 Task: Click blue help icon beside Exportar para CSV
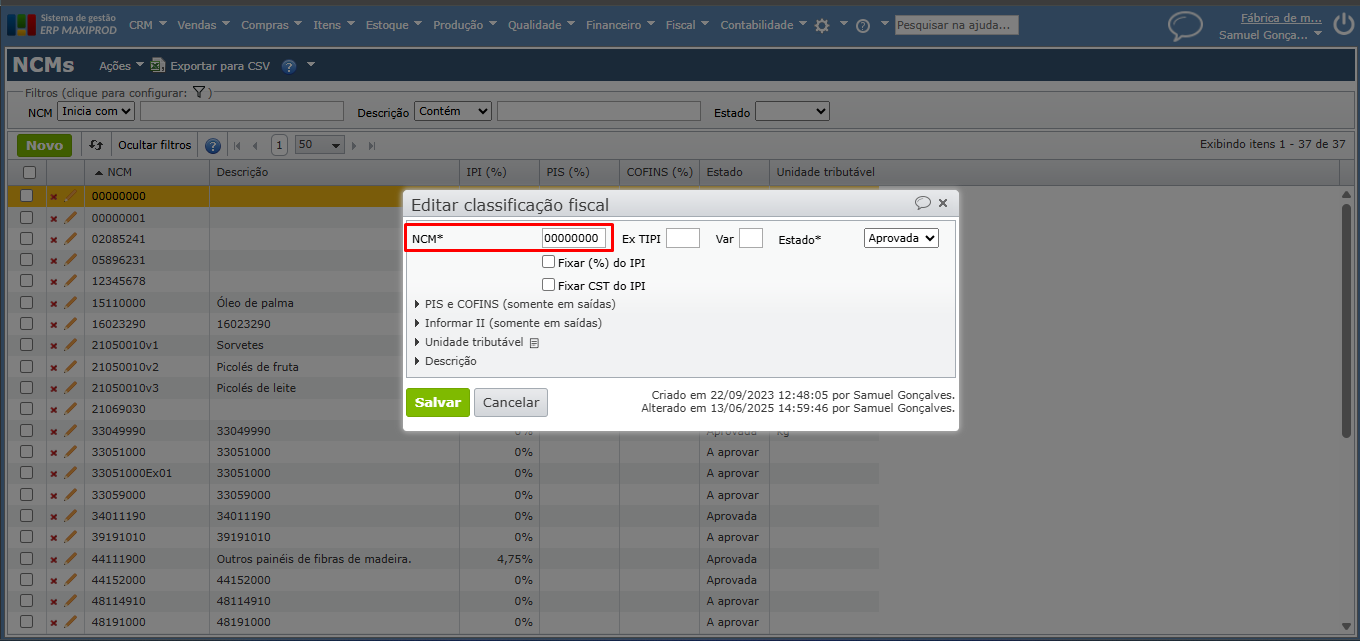click(x=289, y=66)
